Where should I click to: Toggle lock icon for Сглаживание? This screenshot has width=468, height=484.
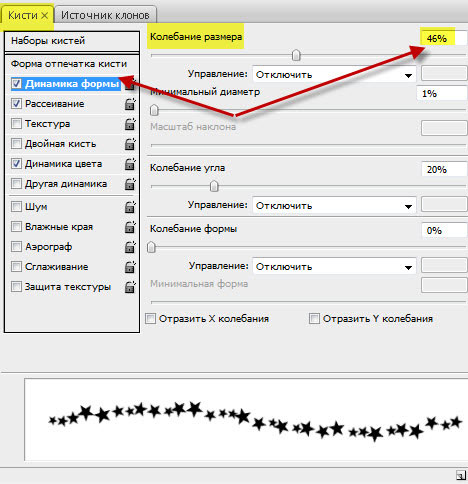click(x=130, y=267)
